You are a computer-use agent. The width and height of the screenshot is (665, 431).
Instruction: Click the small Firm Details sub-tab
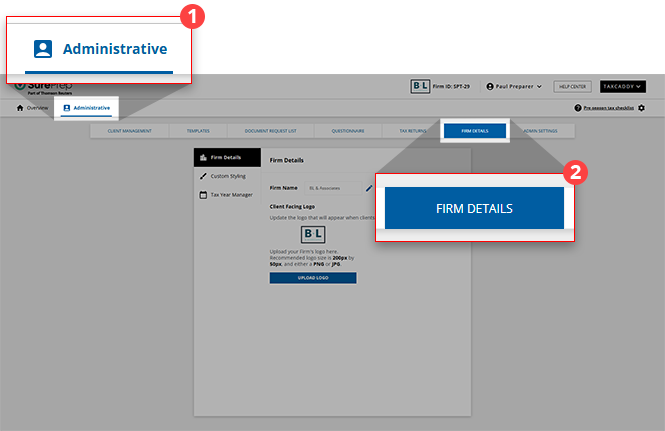click(x=475, y=131)
